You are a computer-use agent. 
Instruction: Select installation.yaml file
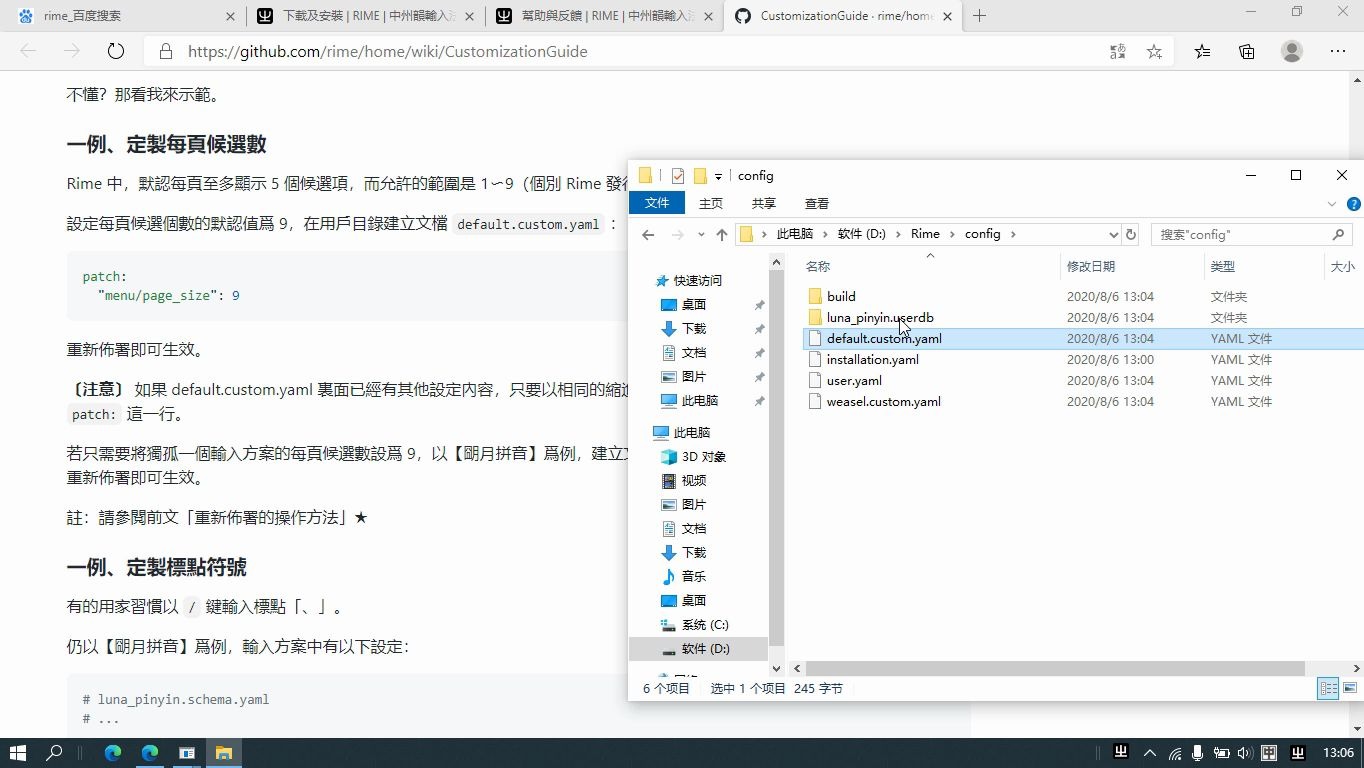[872, 359]
